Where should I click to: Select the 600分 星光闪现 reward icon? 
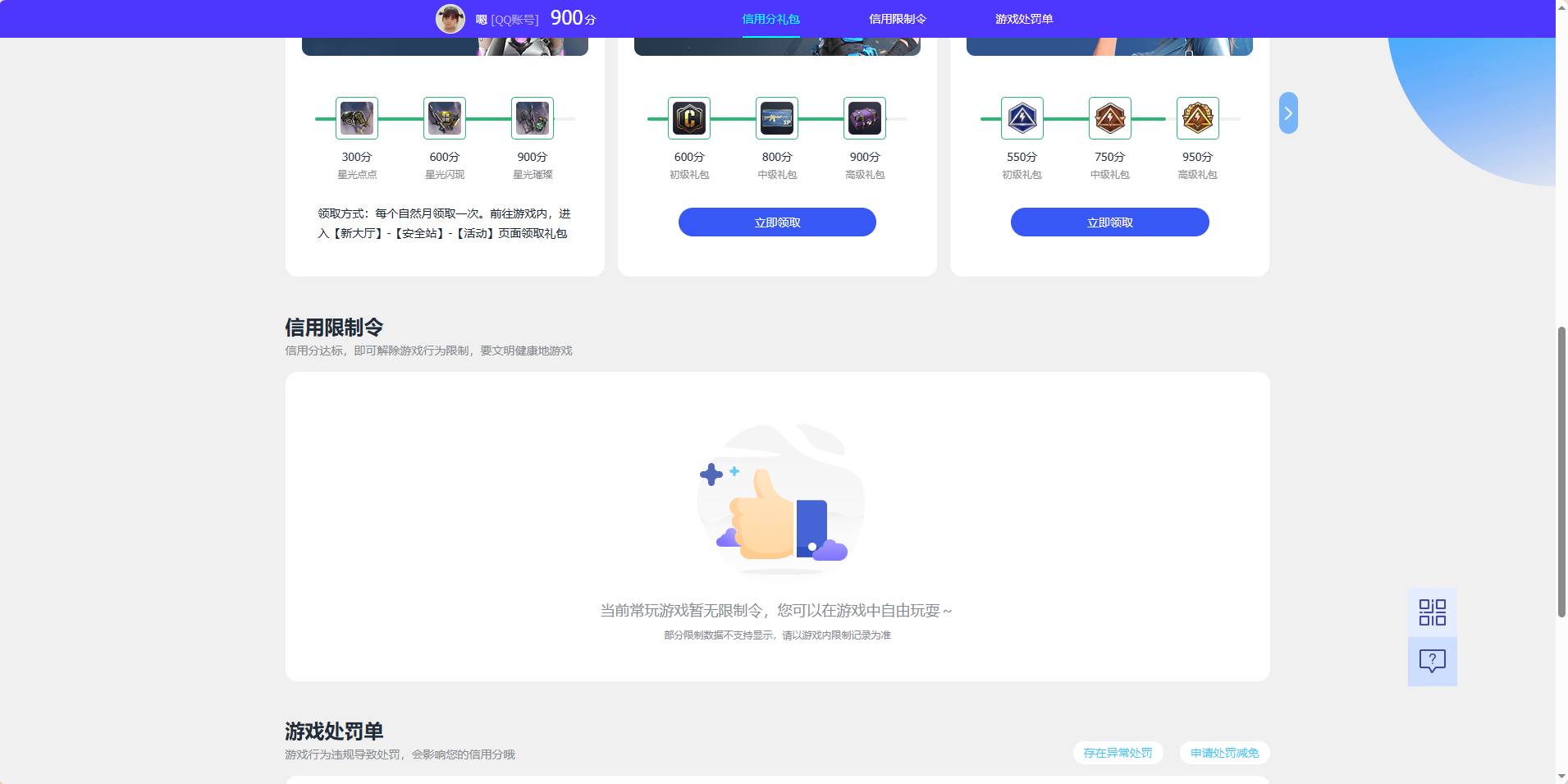[x=445, y=118]
